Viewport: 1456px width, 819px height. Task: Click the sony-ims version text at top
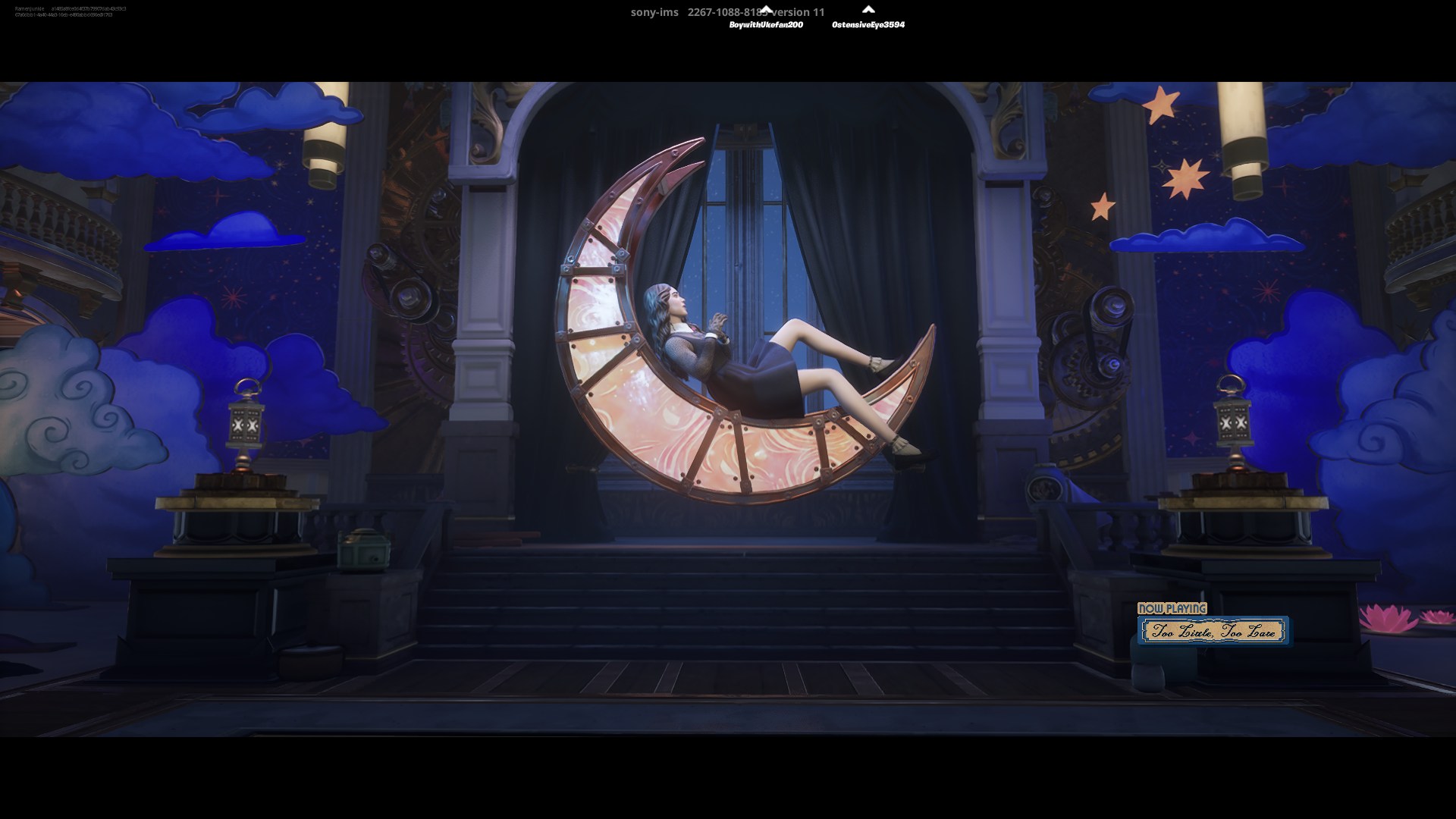[726, 12]
